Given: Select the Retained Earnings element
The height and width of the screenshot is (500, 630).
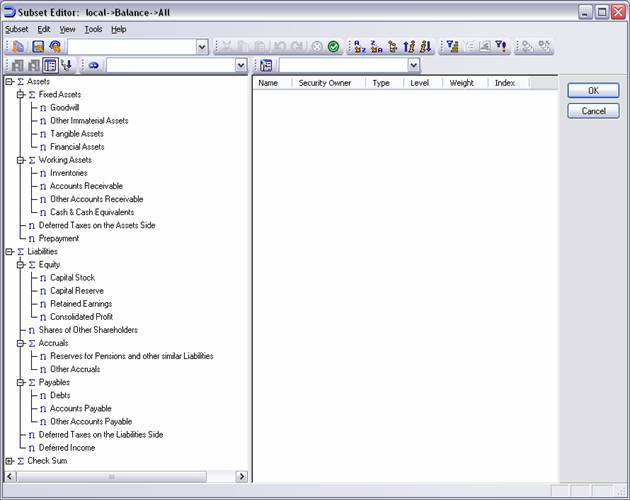Looking at the screenshot, I should [x=81, y=304].
